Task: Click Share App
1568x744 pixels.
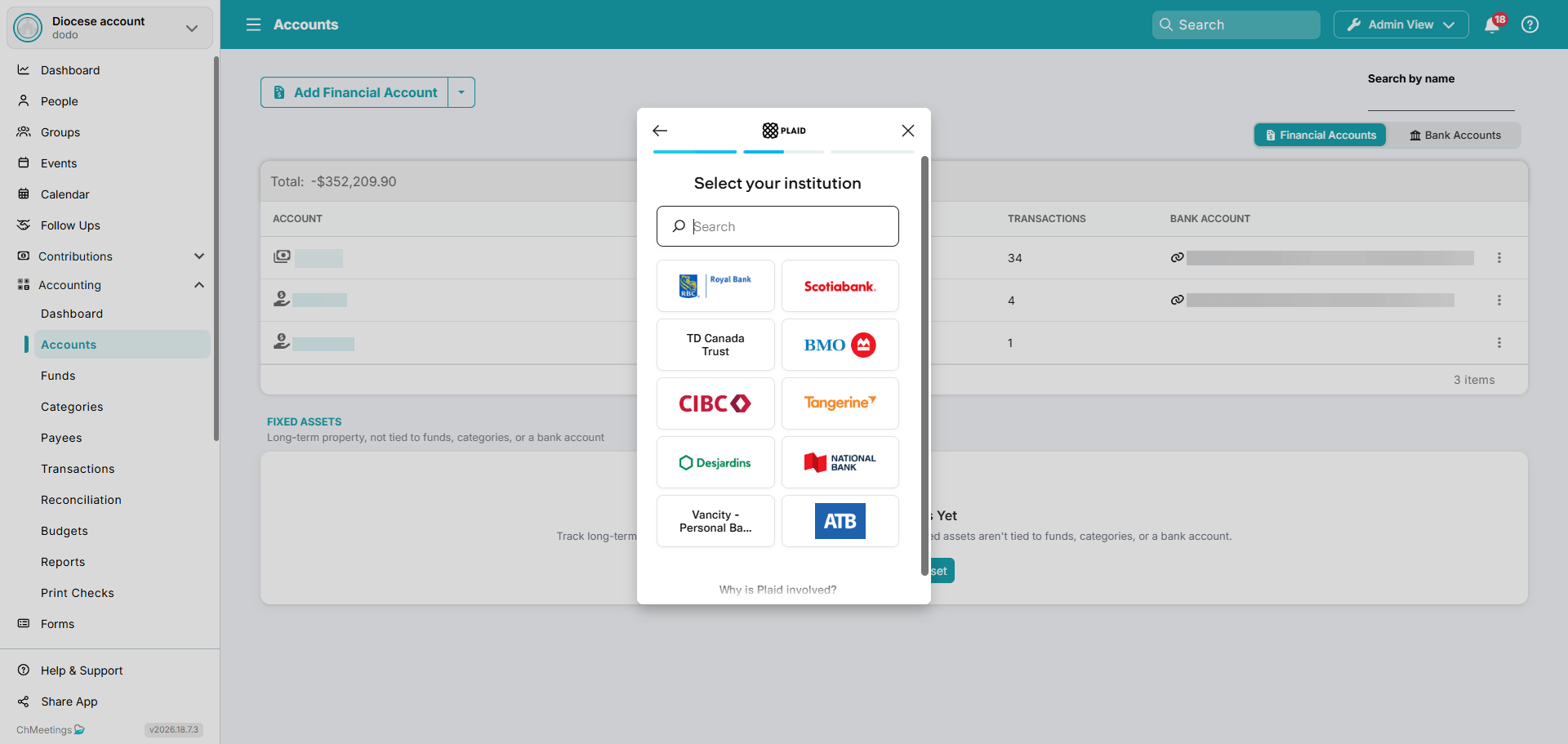Action: (x=69, y=702)
